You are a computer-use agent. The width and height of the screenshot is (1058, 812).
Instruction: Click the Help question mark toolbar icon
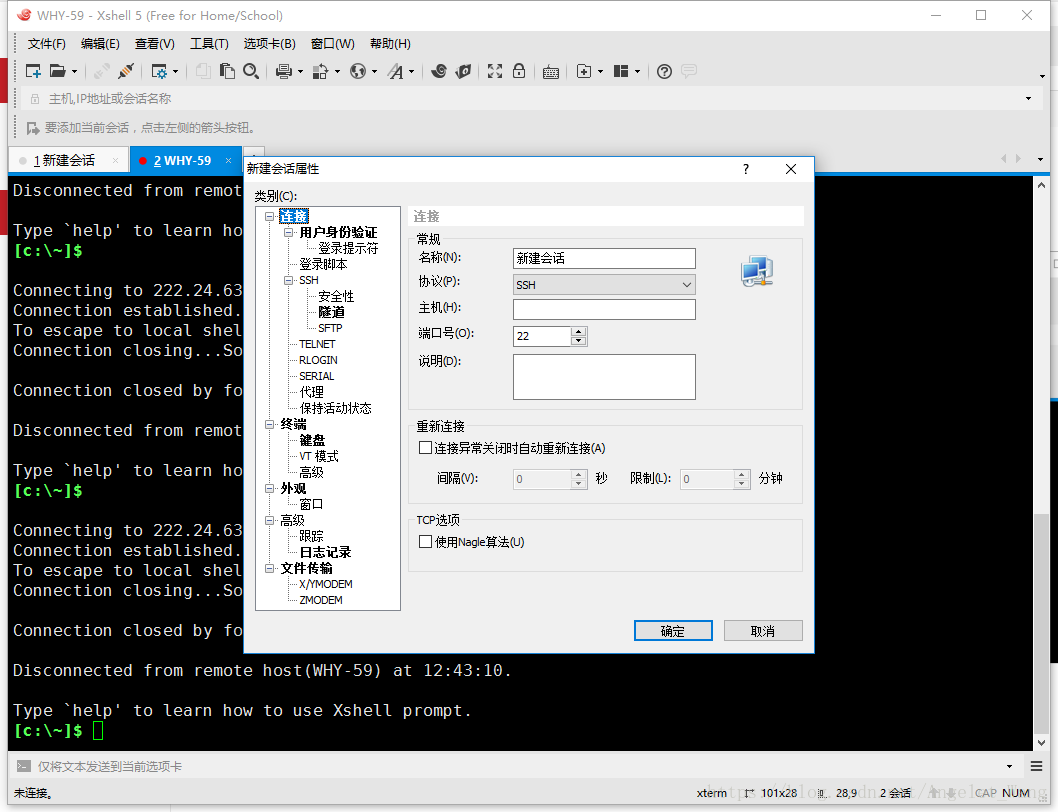click(665, 71)
